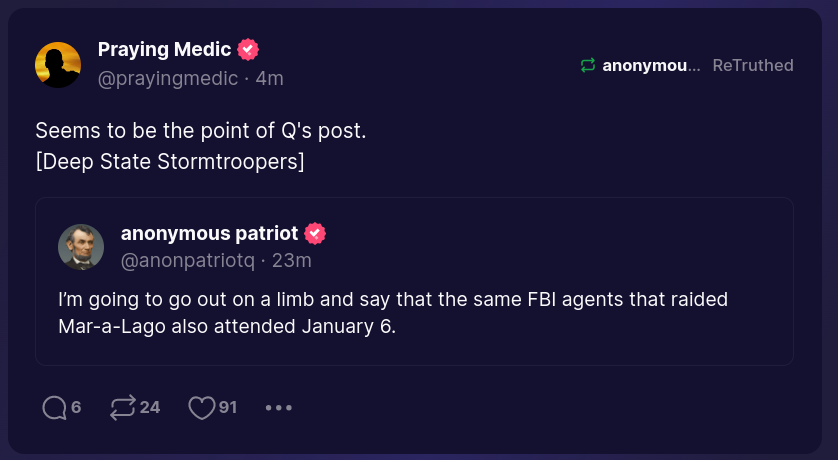Screen dimensions: 838x460
Task: Click Praying Medic's verified badge
Action: [248, 49]
